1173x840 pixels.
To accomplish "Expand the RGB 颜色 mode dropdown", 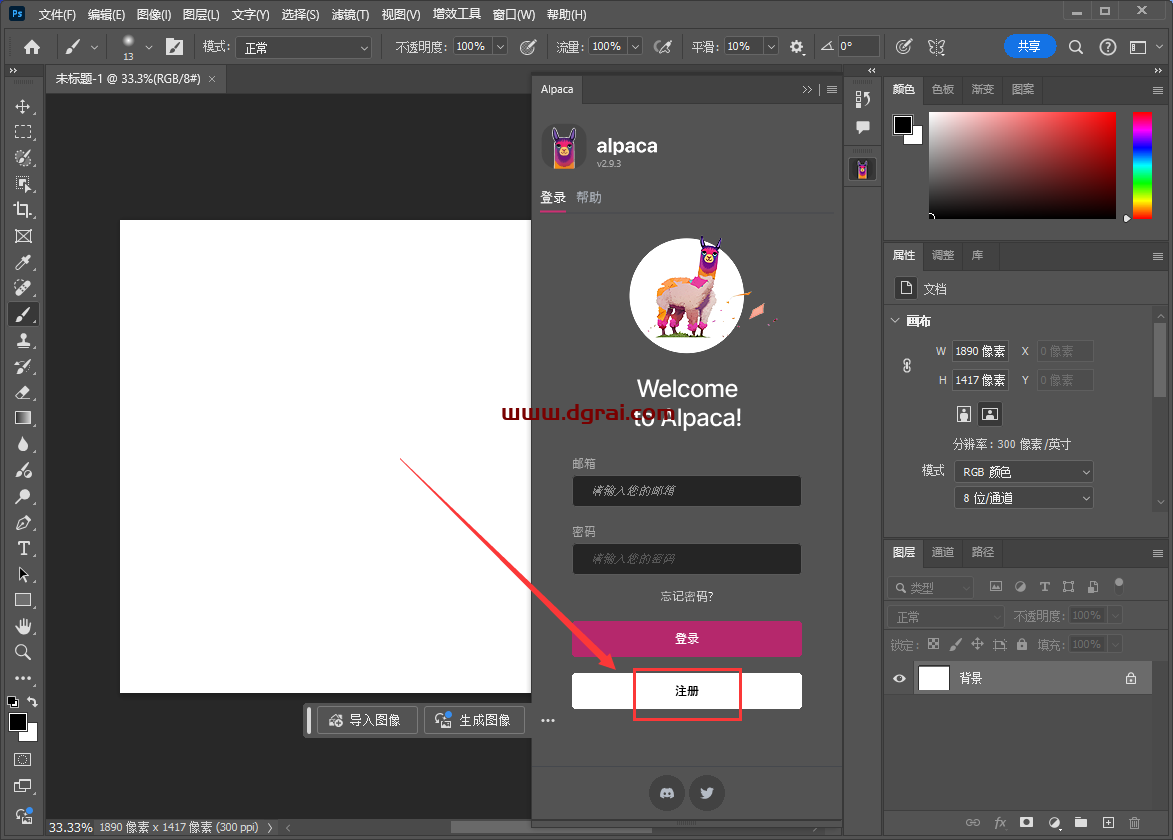I will click(x=1023, y=471).
